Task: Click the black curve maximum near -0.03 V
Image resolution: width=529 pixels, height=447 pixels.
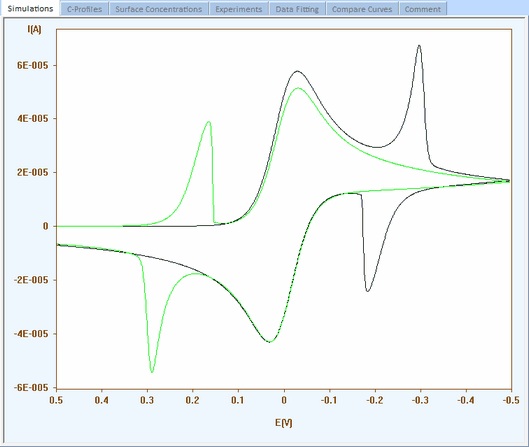Action: (297, 71)
